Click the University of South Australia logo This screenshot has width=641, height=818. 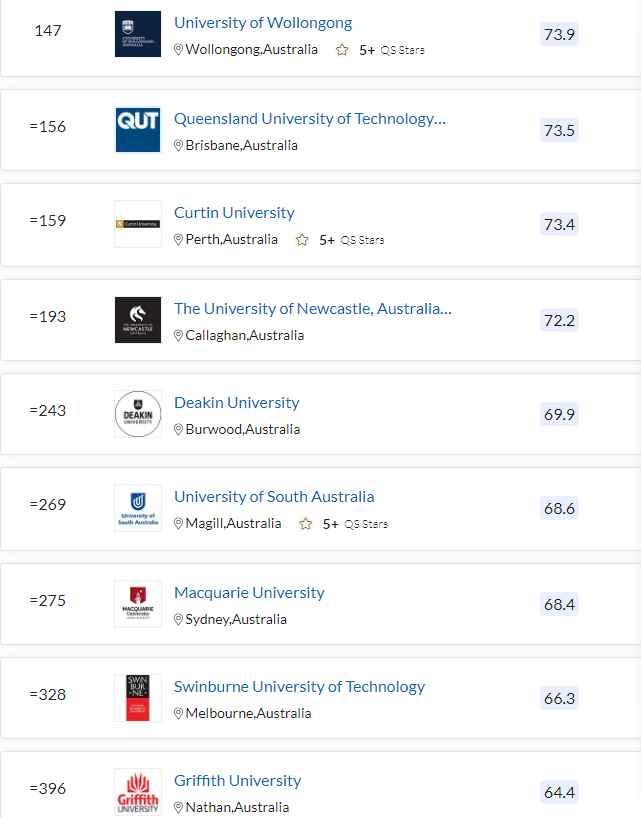tap(138, 508)
